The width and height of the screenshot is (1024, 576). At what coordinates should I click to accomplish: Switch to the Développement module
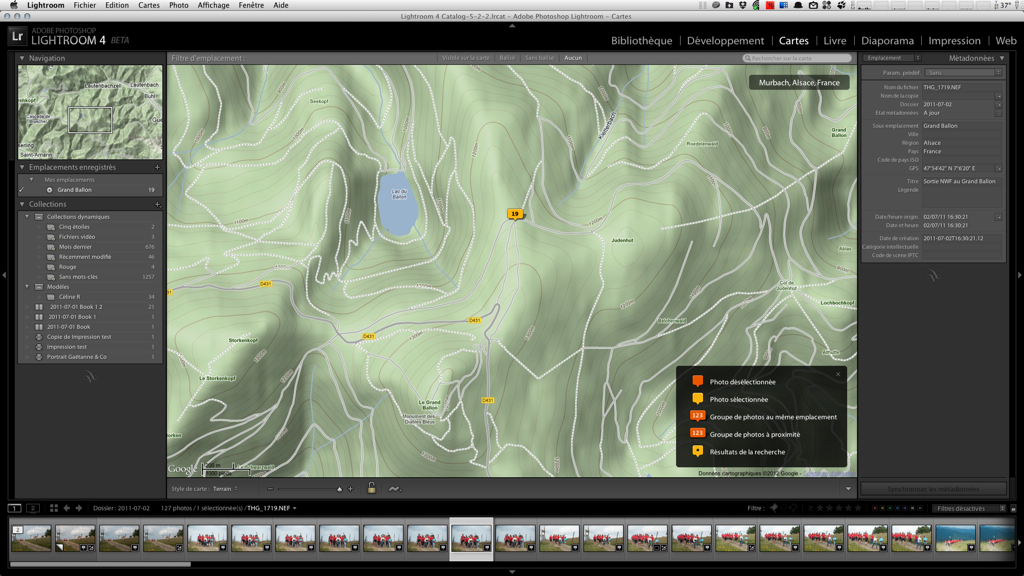[725, 40]
